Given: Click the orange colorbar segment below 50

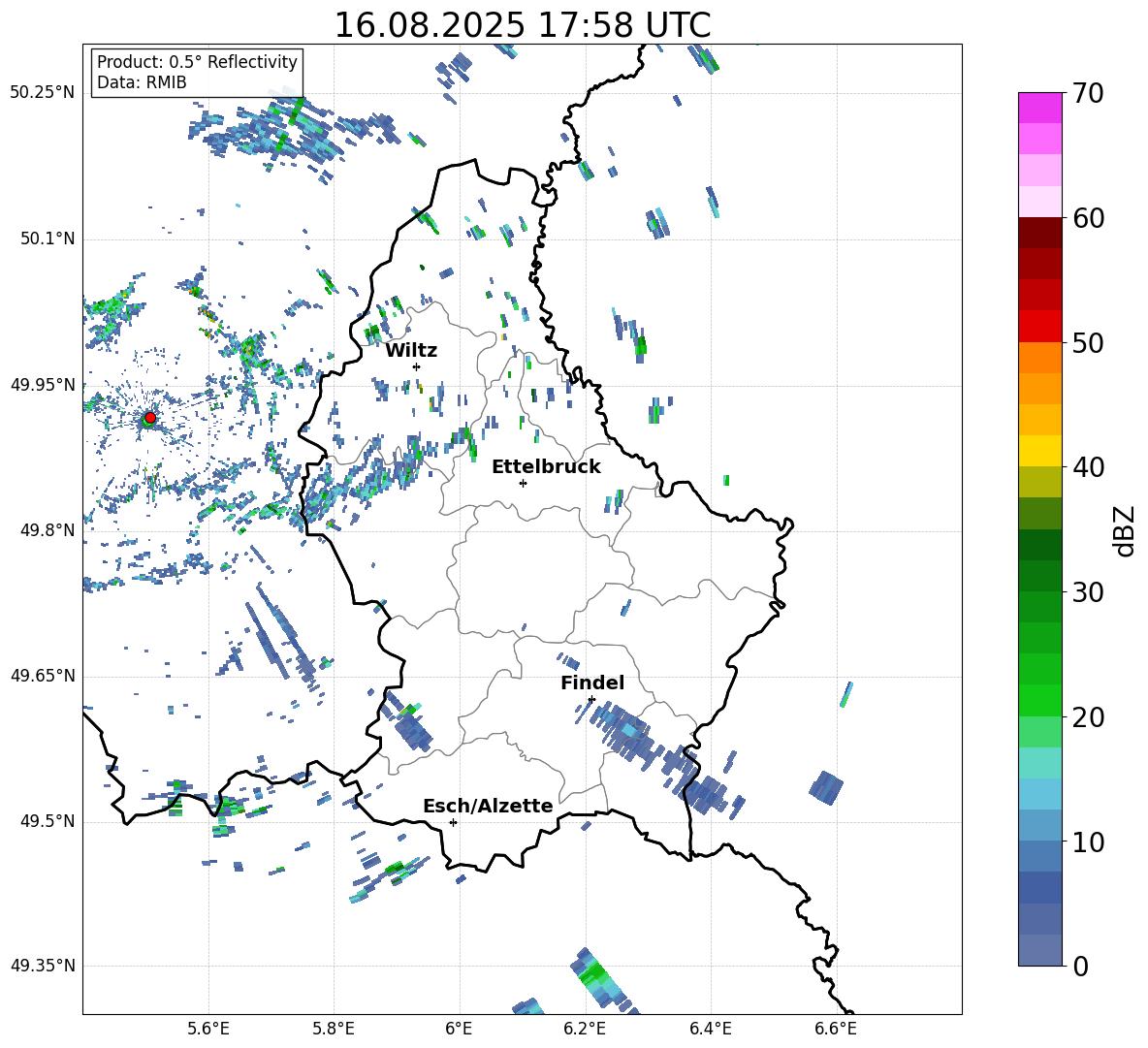Looking at the screenshot, I should click(x=1039, y=358).
